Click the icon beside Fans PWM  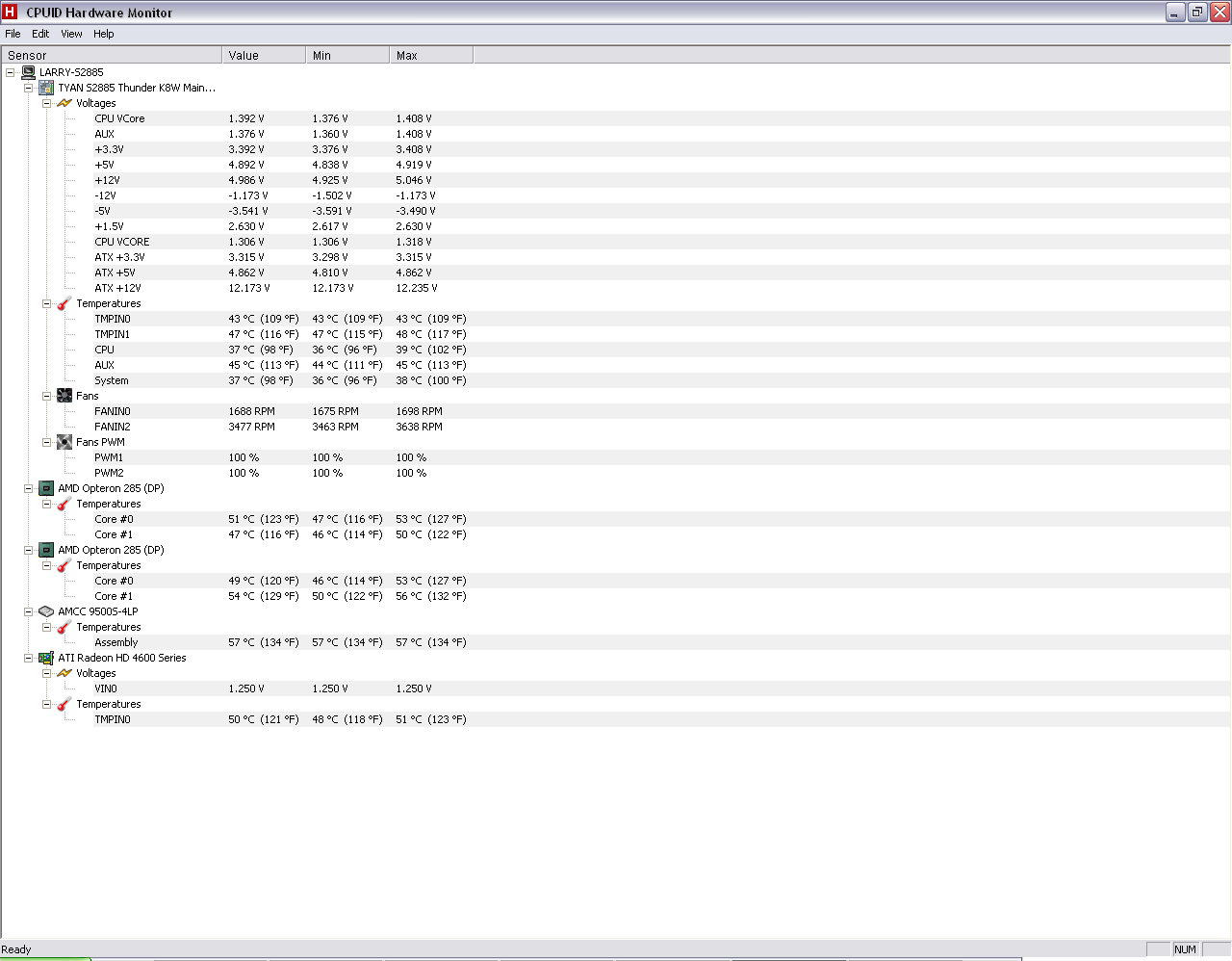(64, 442)
